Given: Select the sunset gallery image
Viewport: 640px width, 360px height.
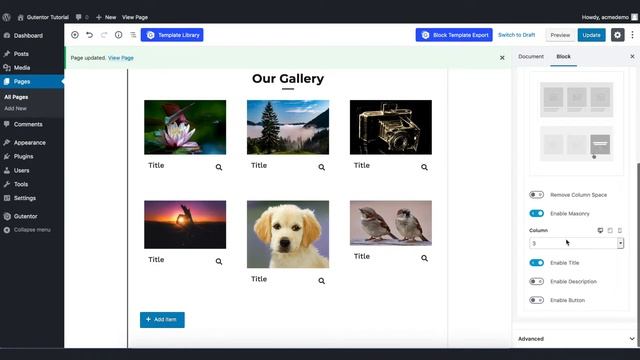Looking at the screenshot, I should pos(185,224).
